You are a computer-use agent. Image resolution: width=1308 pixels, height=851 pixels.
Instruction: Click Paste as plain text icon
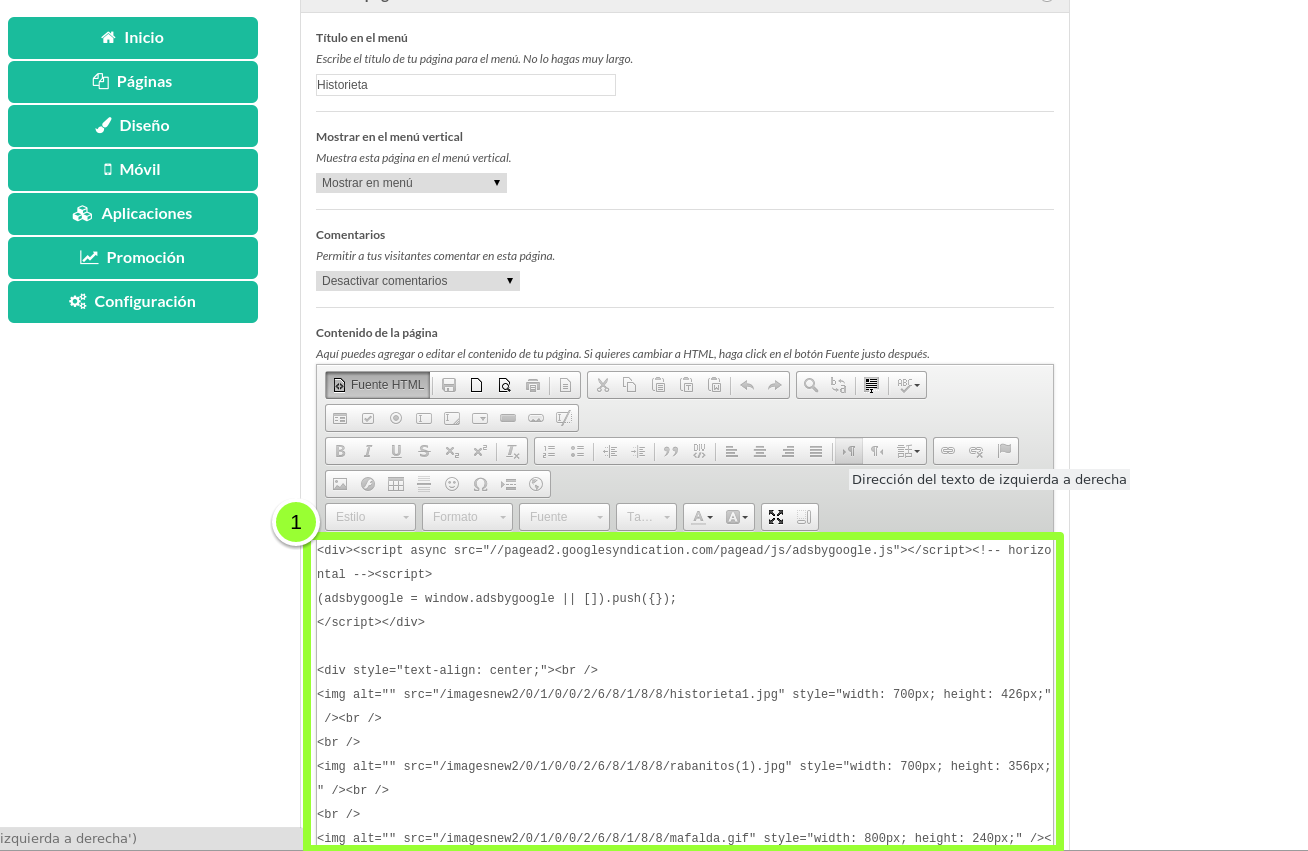(x=686, y=385)
